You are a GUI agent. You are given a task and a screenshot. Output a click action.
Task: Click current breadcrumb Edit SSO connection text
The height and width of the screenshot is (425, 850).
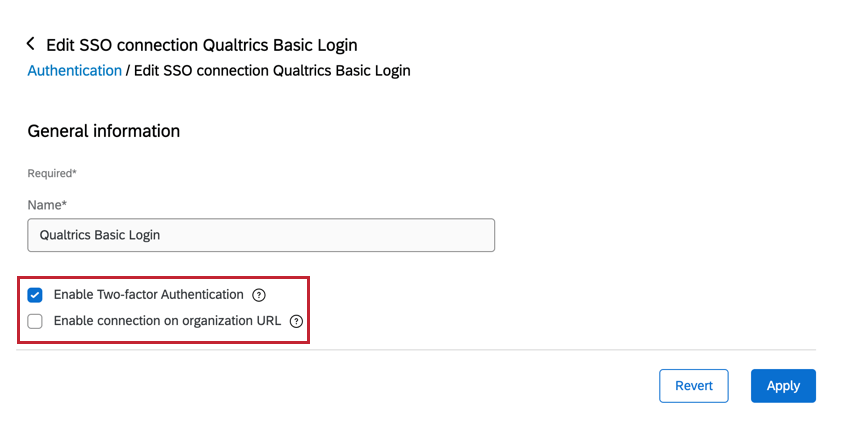point(272,71)
